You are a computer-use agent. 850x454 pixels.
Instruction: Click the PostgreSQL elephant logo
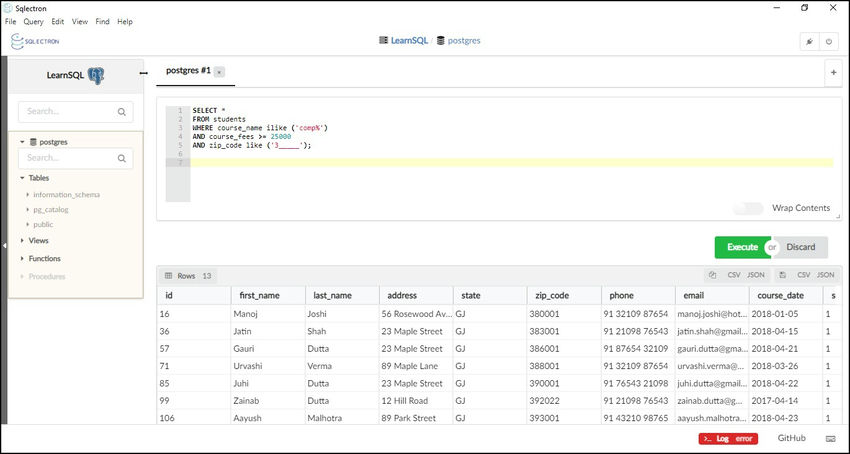96,75
